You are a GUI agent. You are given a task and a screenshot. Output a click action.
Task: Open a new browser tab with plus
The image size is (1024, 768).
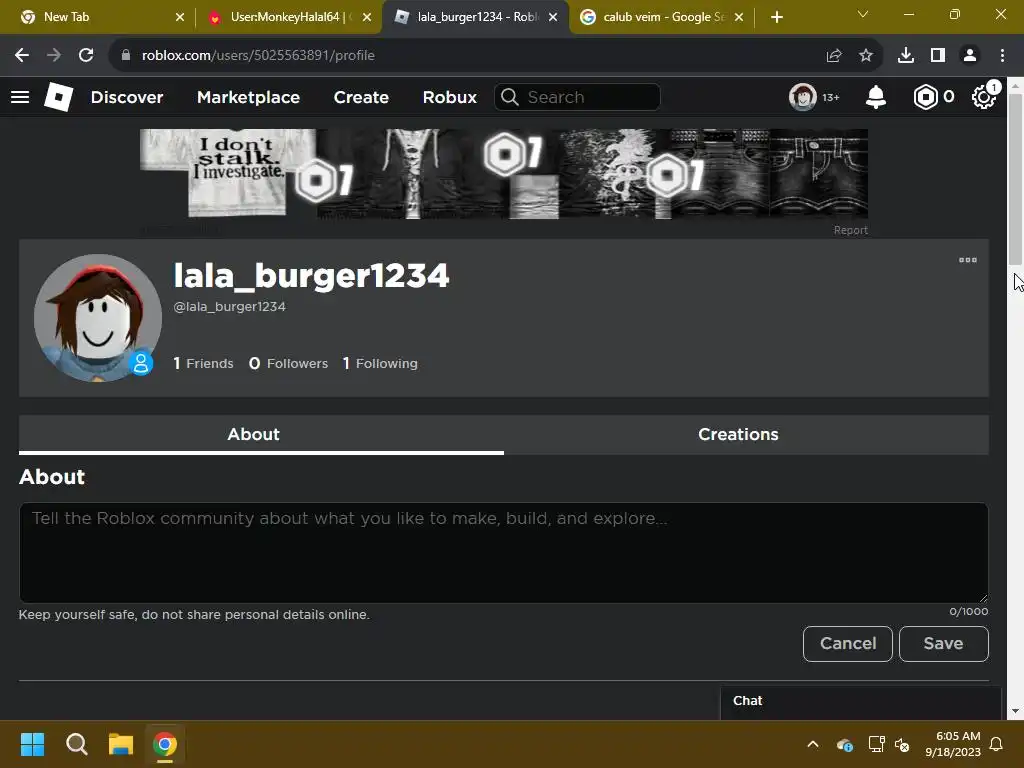[x=776, y=17]
